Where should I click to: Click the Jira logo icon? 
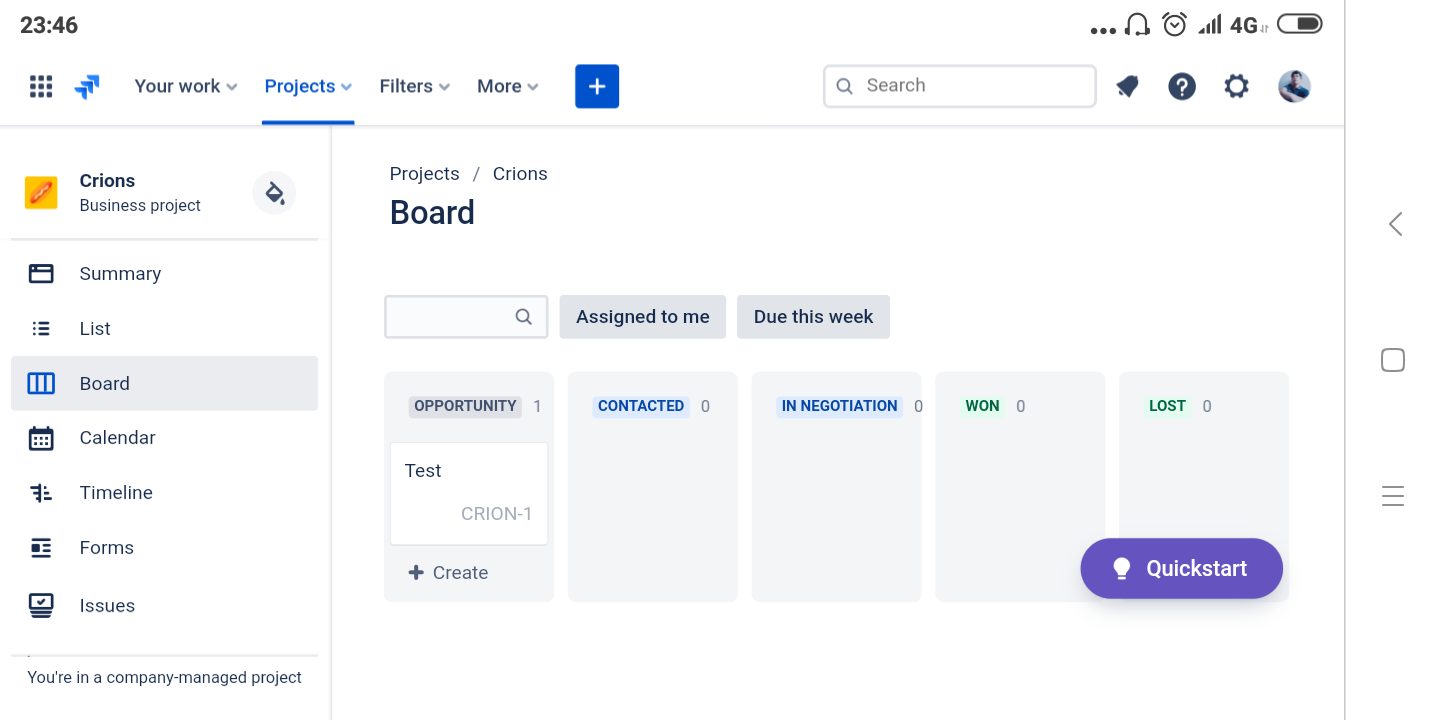(x=87, y=87)
